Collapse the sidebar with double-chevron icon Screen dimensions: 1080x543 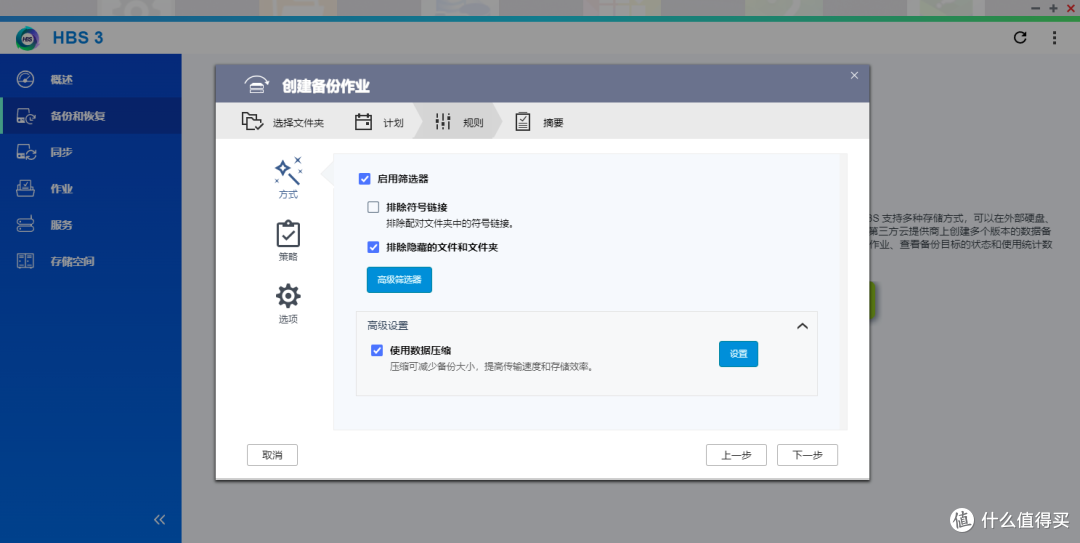(x=159, y=520)
